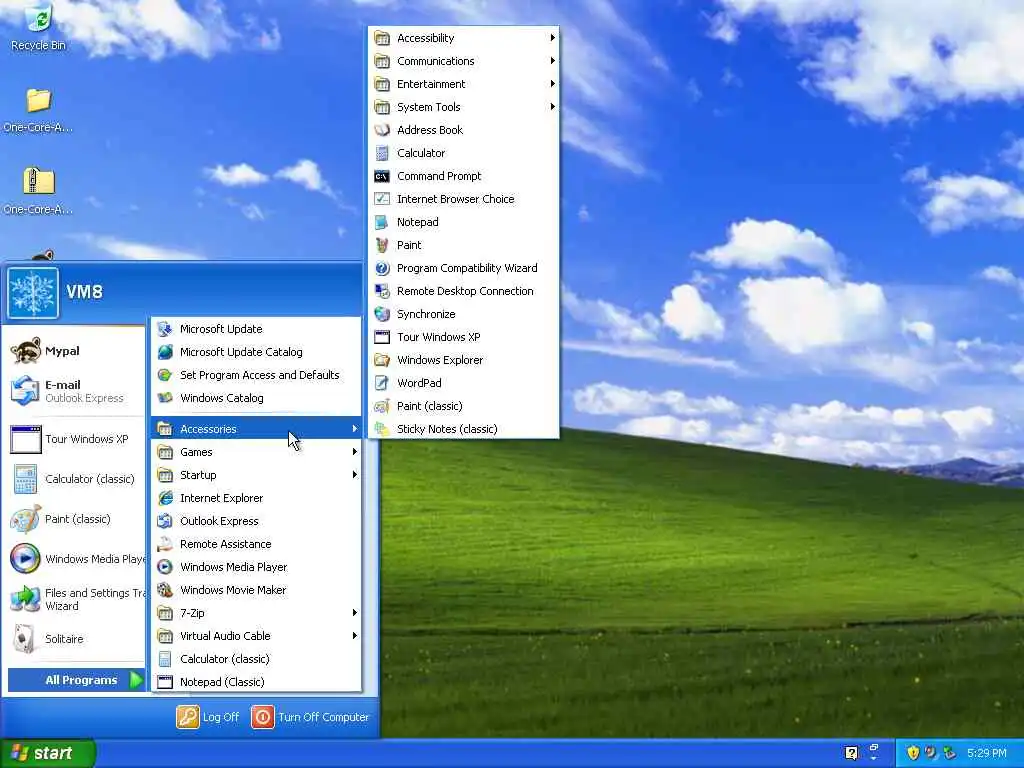Open Paint (classic) in Accessories menu
This screenshot has width=1024, height=768.
click(x=464, y=406)
